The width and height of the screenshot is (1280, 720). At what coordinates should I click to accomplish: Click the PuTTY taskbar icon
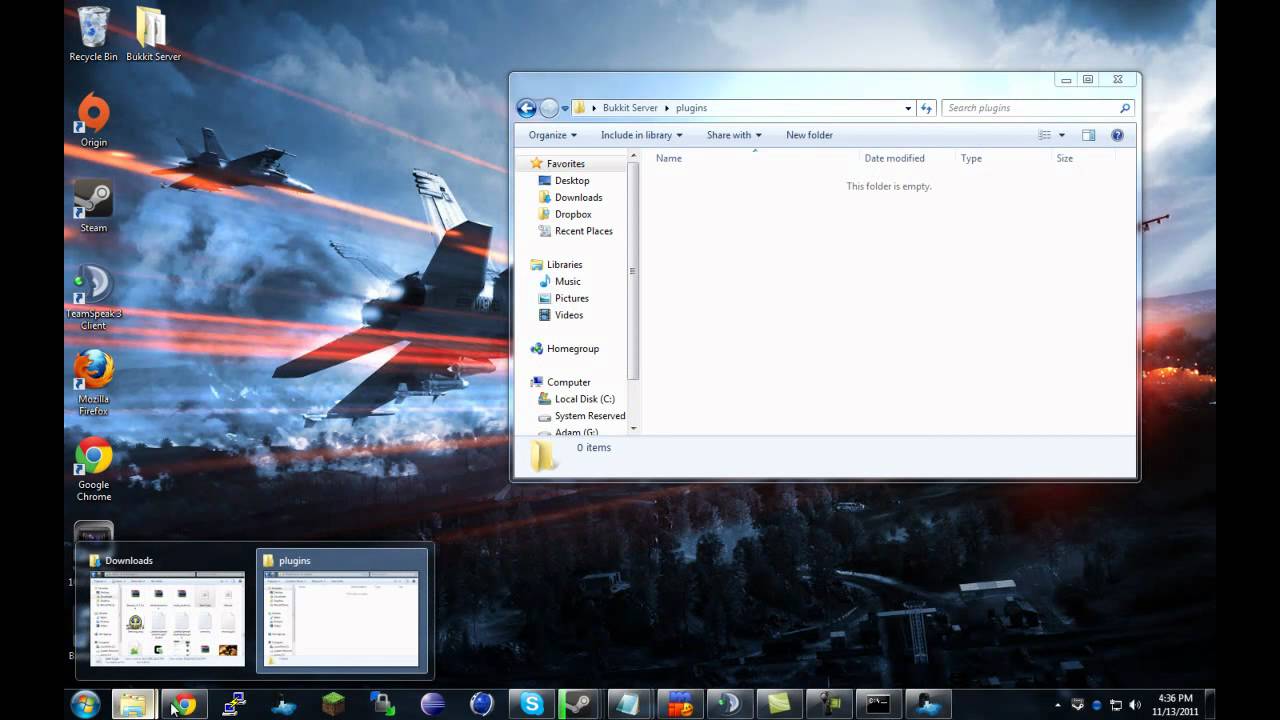[x=235, y=704]
